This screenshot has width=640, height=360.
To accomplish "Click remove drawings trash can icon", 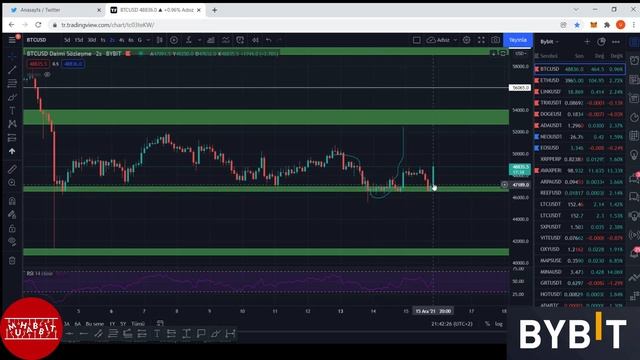I will click(x=12, y=260).
